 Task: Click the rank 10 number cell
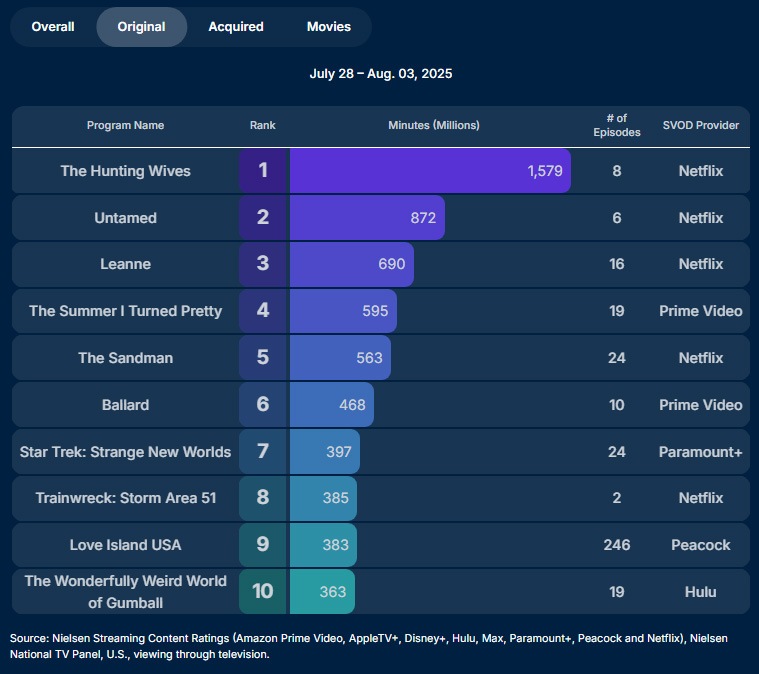263,591
